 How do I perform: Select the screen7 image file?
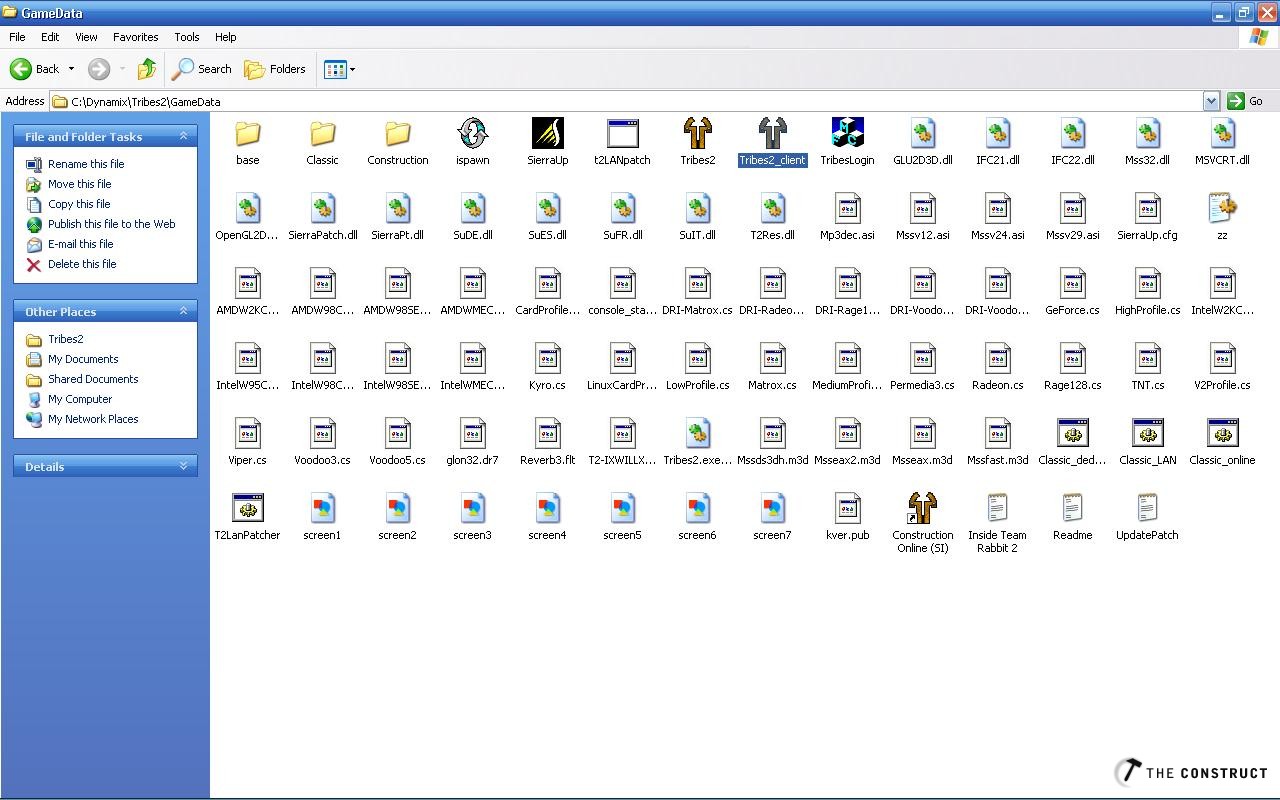[x=772, y=508]
